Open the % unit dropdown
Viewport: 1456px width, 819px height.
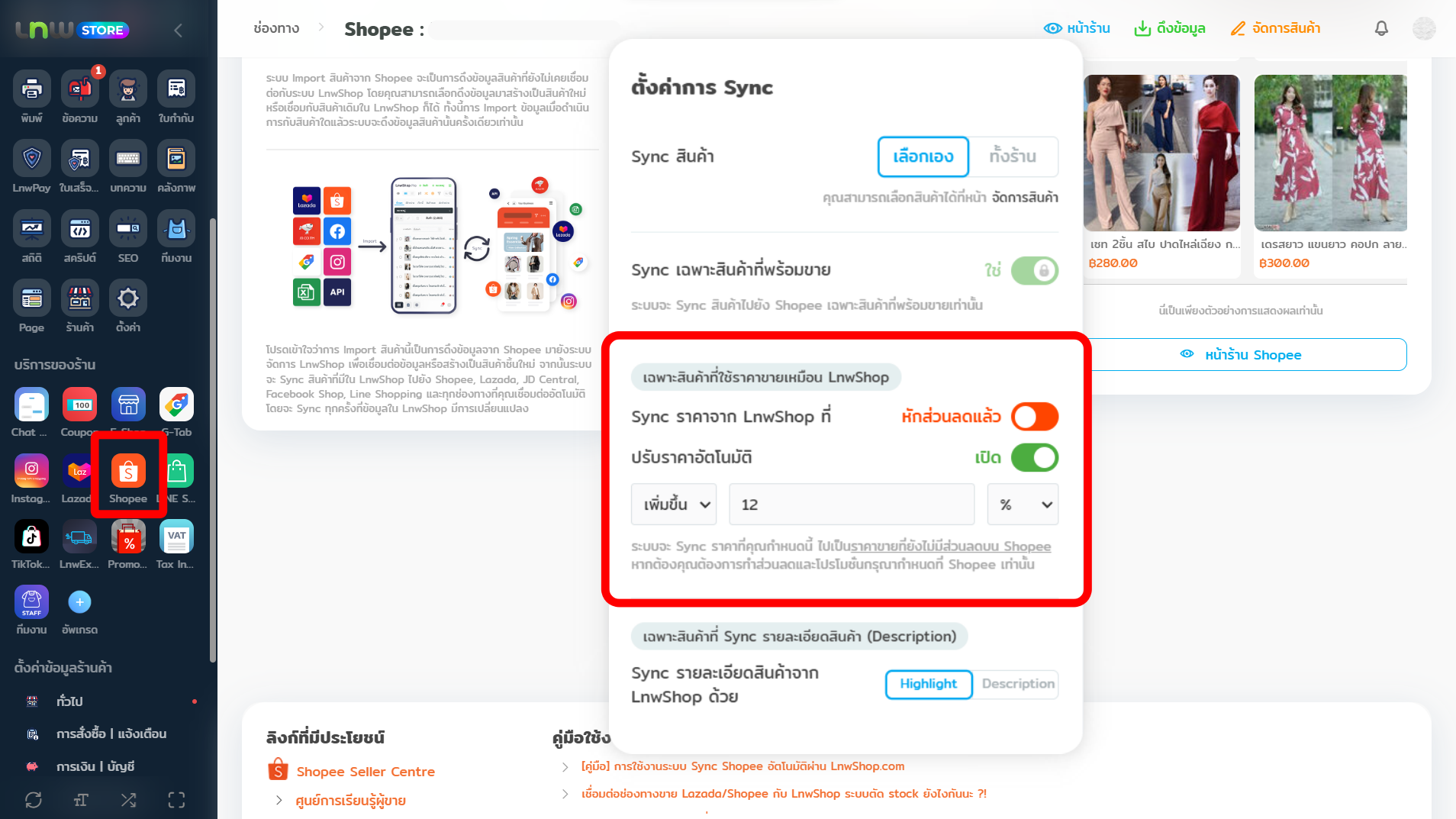(x=1023, y=505)
